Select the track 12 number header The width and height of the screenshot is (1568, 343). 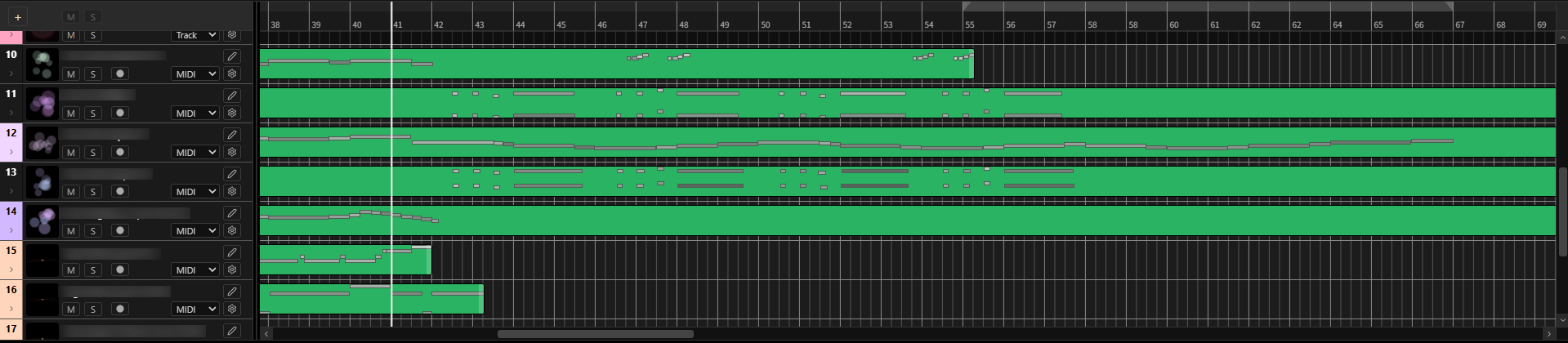[11, 133]
